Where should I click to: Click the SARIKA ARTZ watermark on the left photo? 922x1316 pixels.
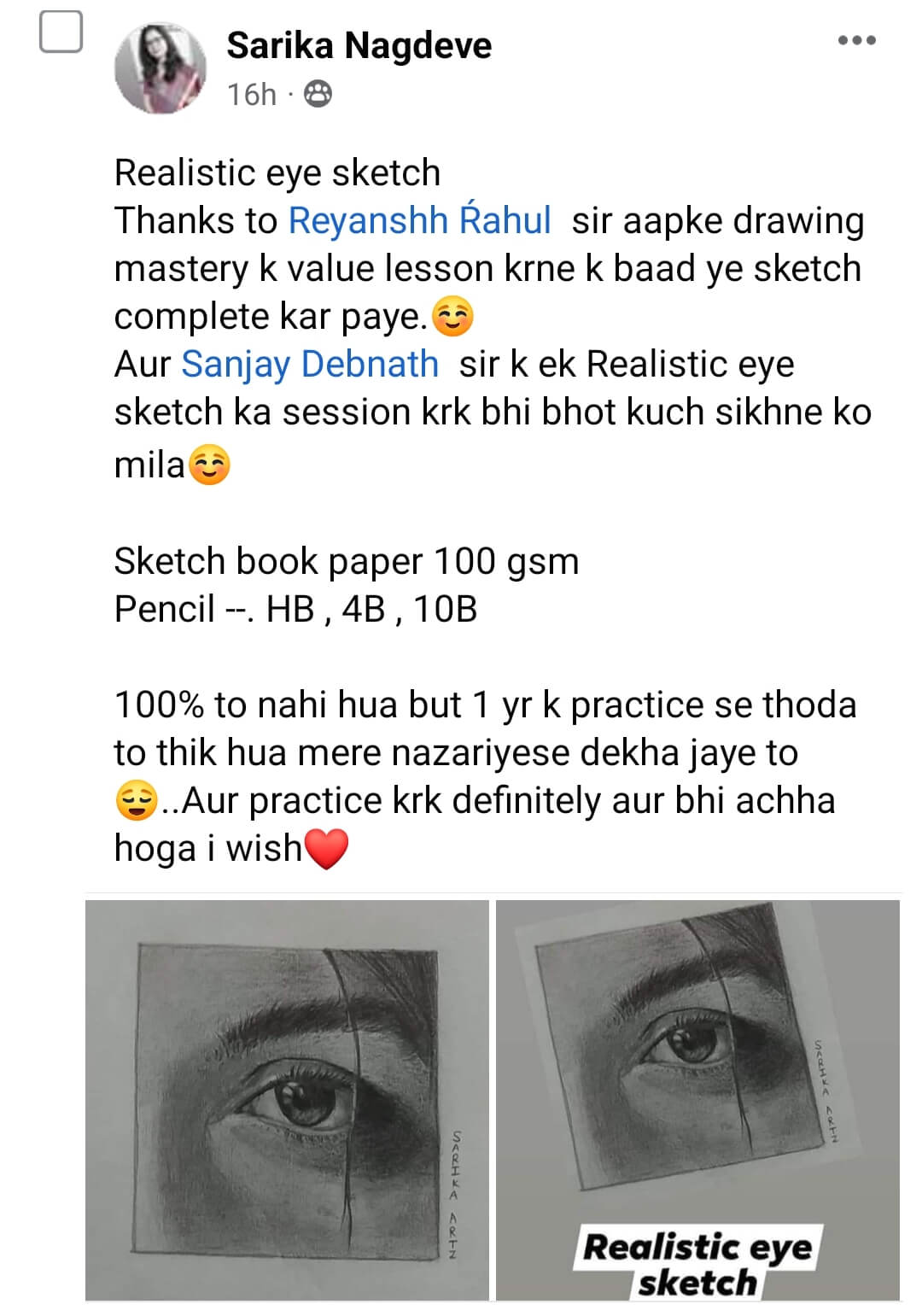click(455, 1195)
